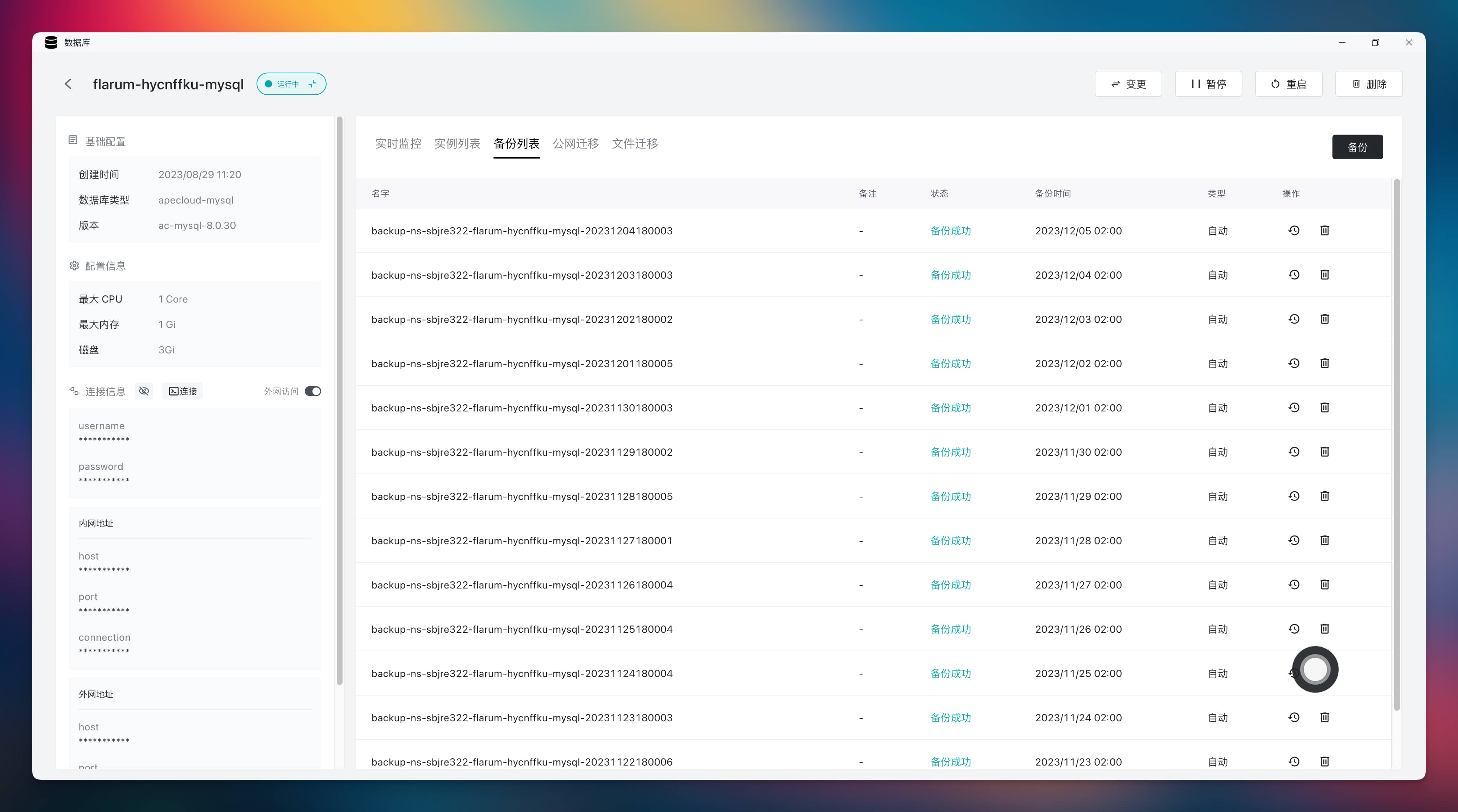Click the database type apecloud-mysql
1458x812 pixels.
pos(196,200)
